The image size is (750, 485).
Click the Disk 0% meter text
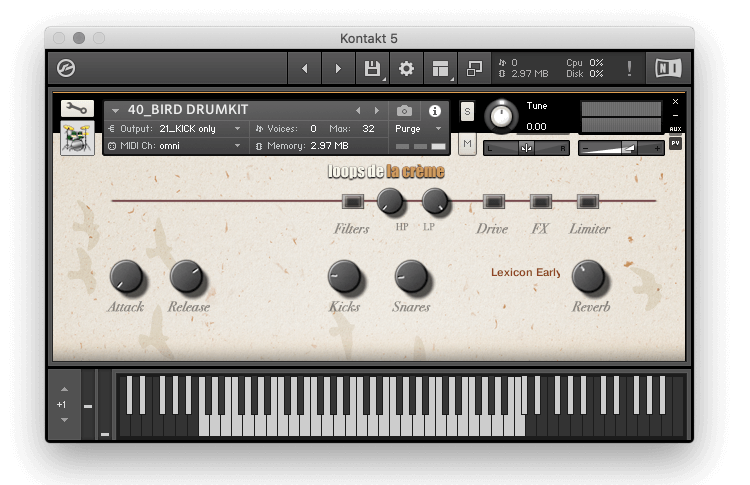[585, 74]
